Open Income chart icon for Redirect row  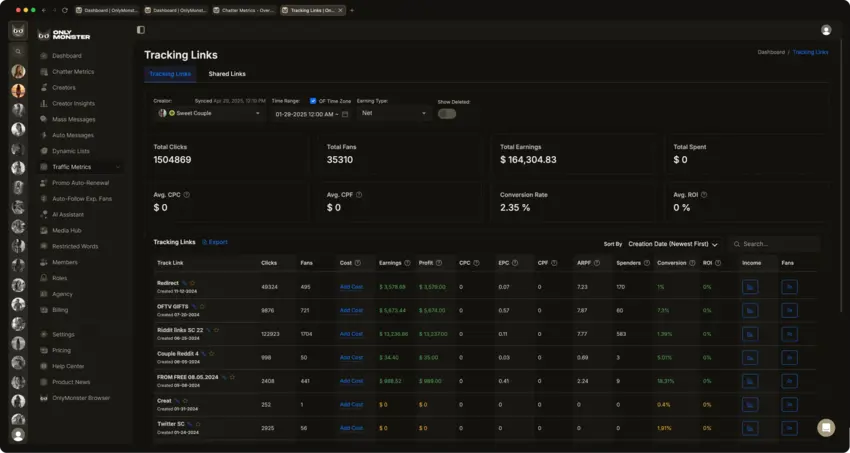click(750, 287)
